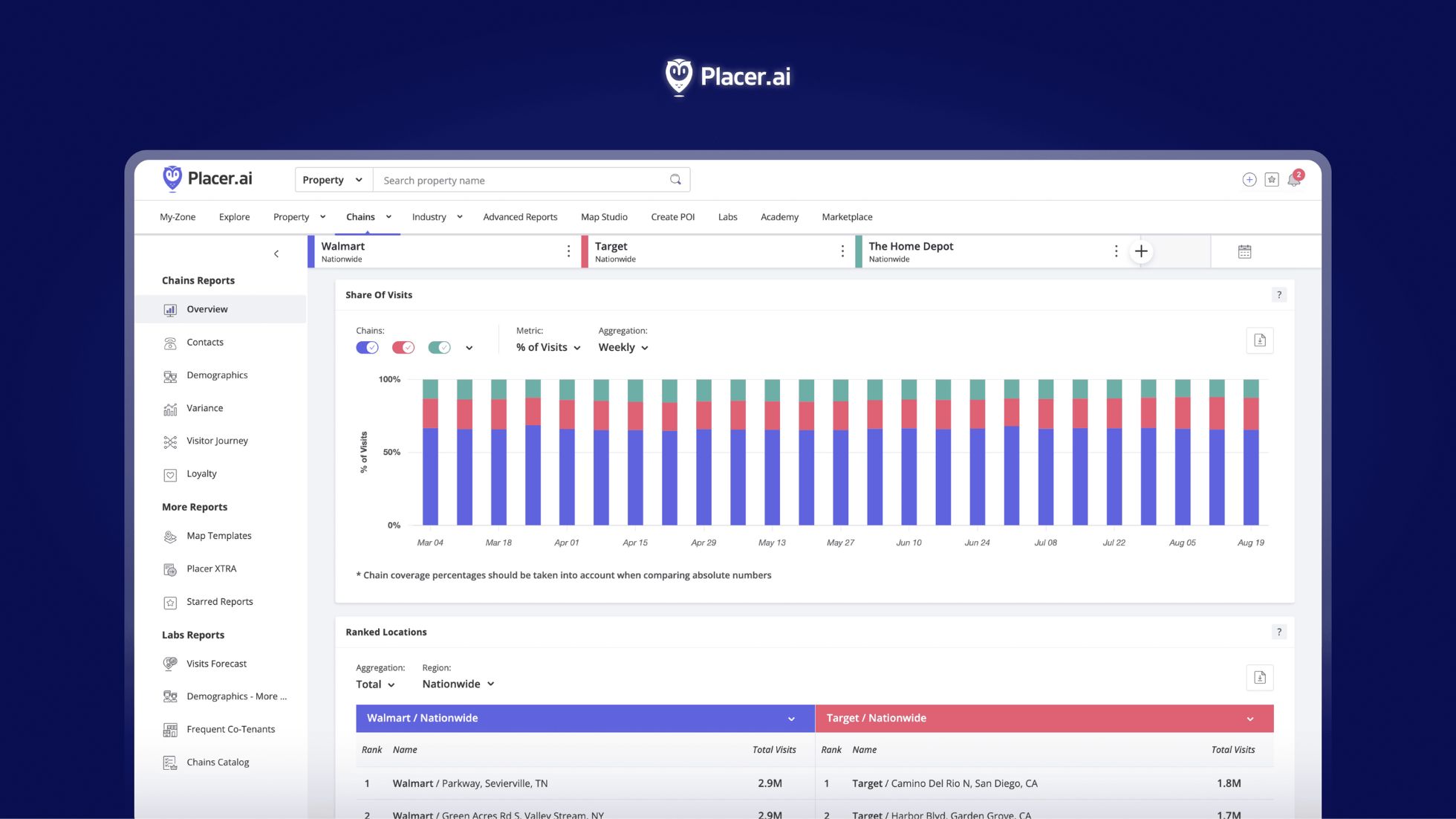Image resolution: width=1456 pixels, height=819 pixels.
Task: Open the Starred Reports panel
Action: 220,601
